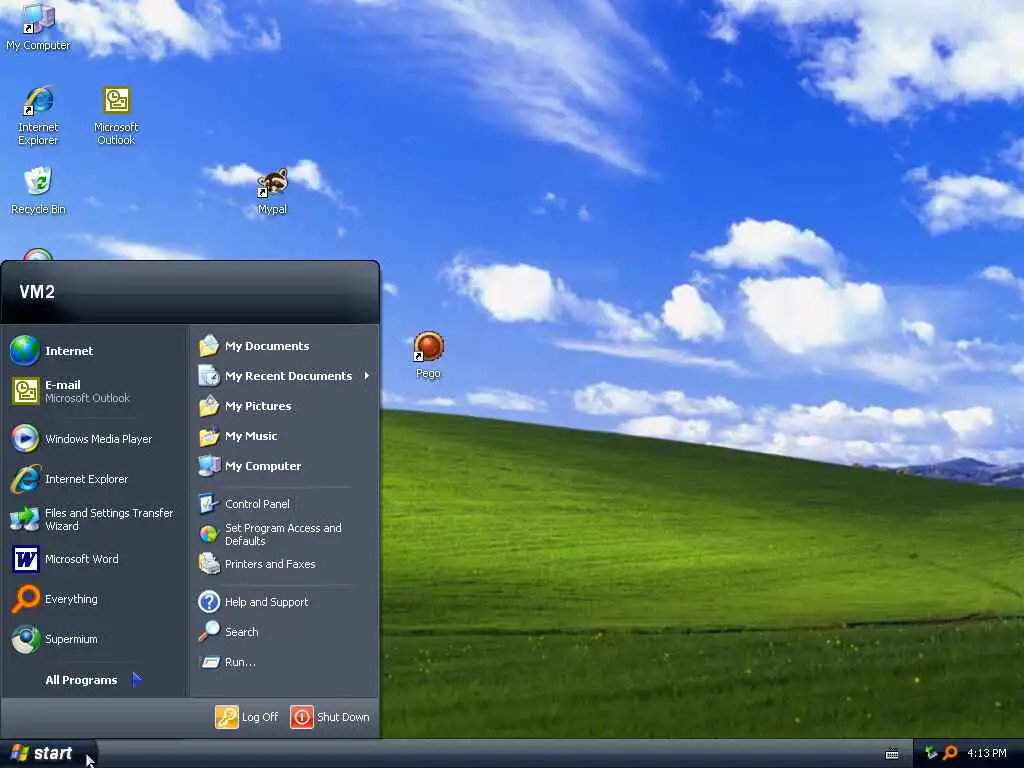Image resolution: width=1024 pixels, height=768 pixels.
Task: Launch Windows Media Player from Start menu
Action: (x=94, y=439)
